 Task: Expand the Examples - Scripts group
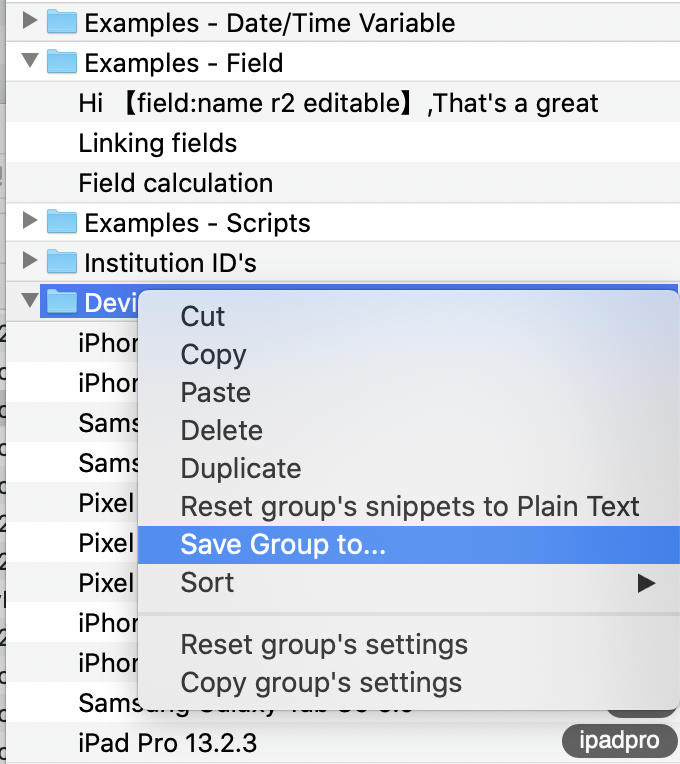coord(30,220)
